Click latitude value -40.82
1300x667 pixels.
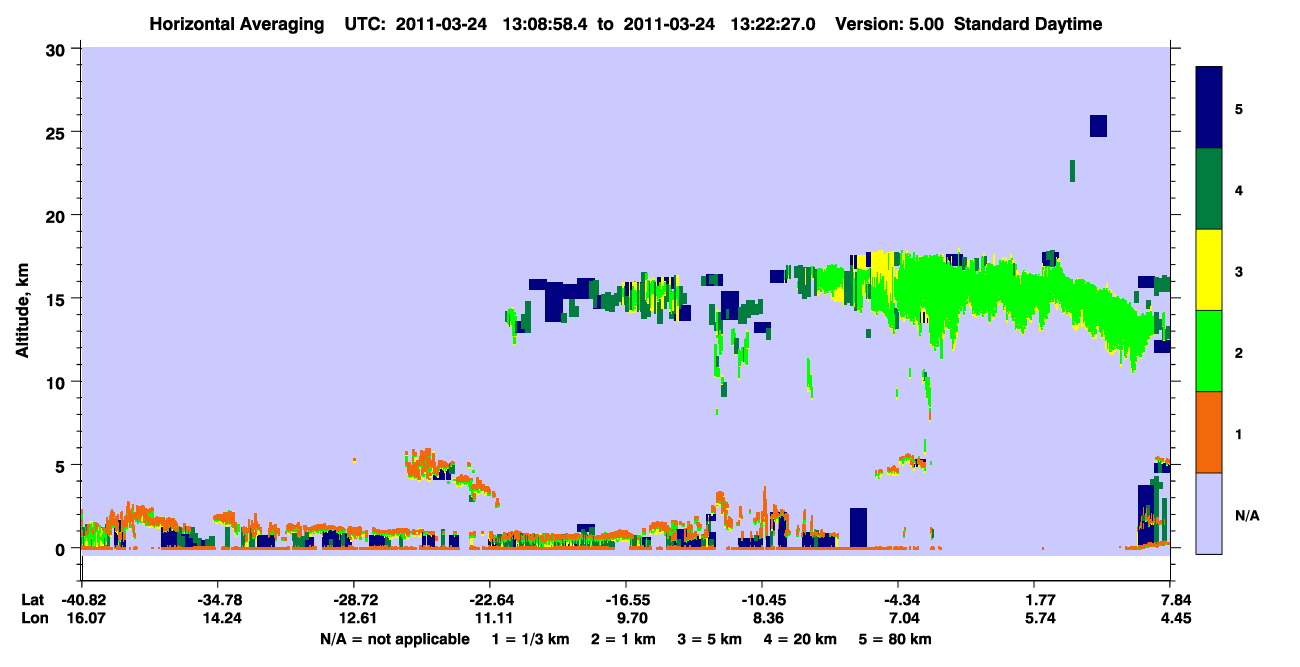(82, 600)
